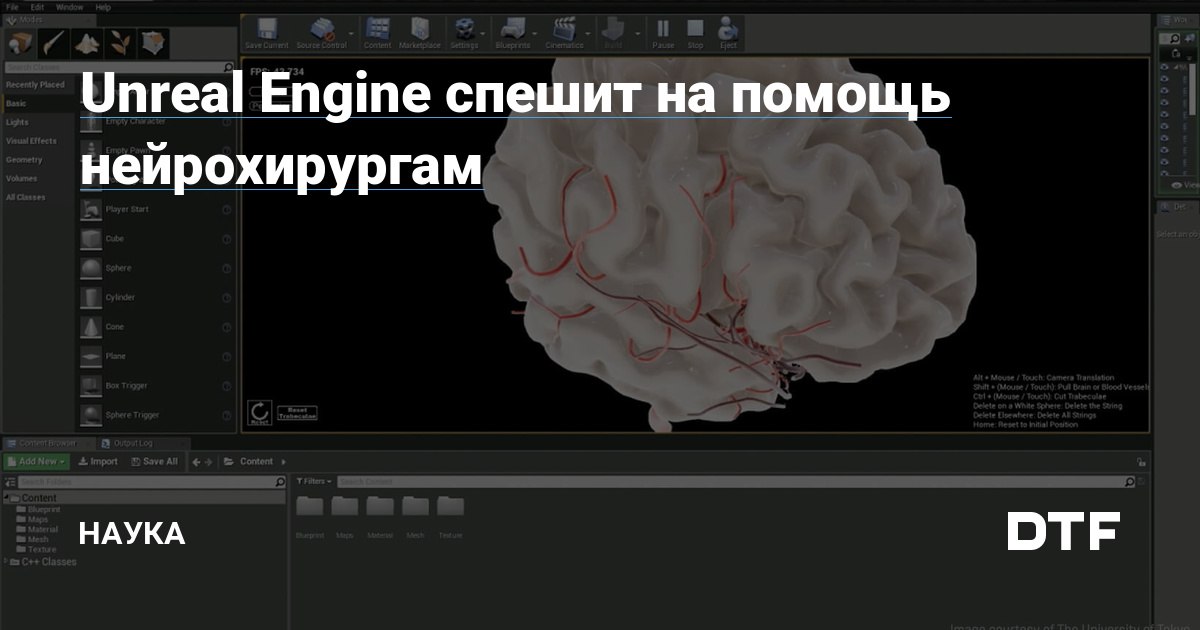
Task: Open Filters dropdown
Action: coord(315,482)
